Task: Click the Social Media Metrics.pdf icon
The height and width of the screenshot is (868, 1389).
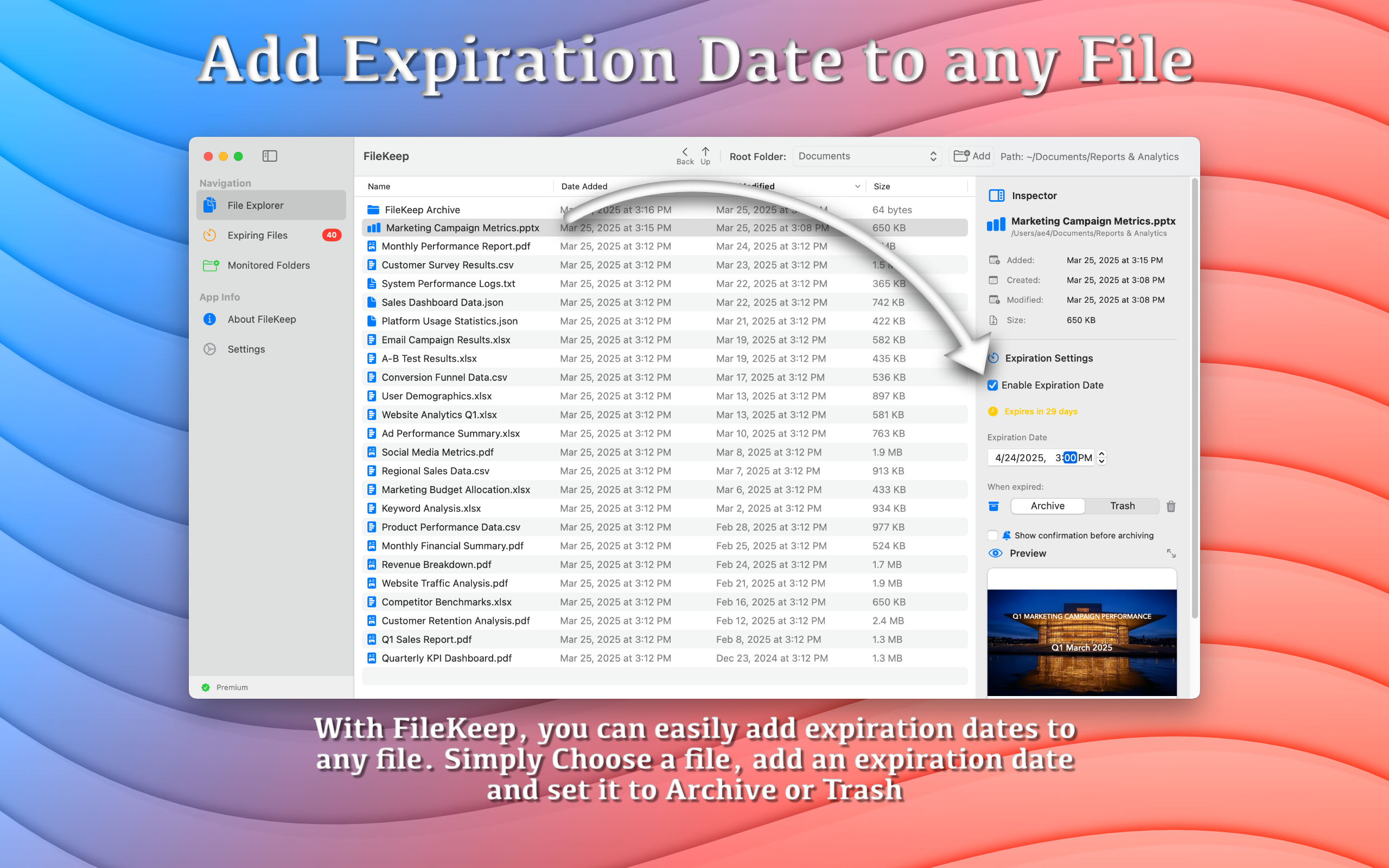Action: (x=372, y=452)
